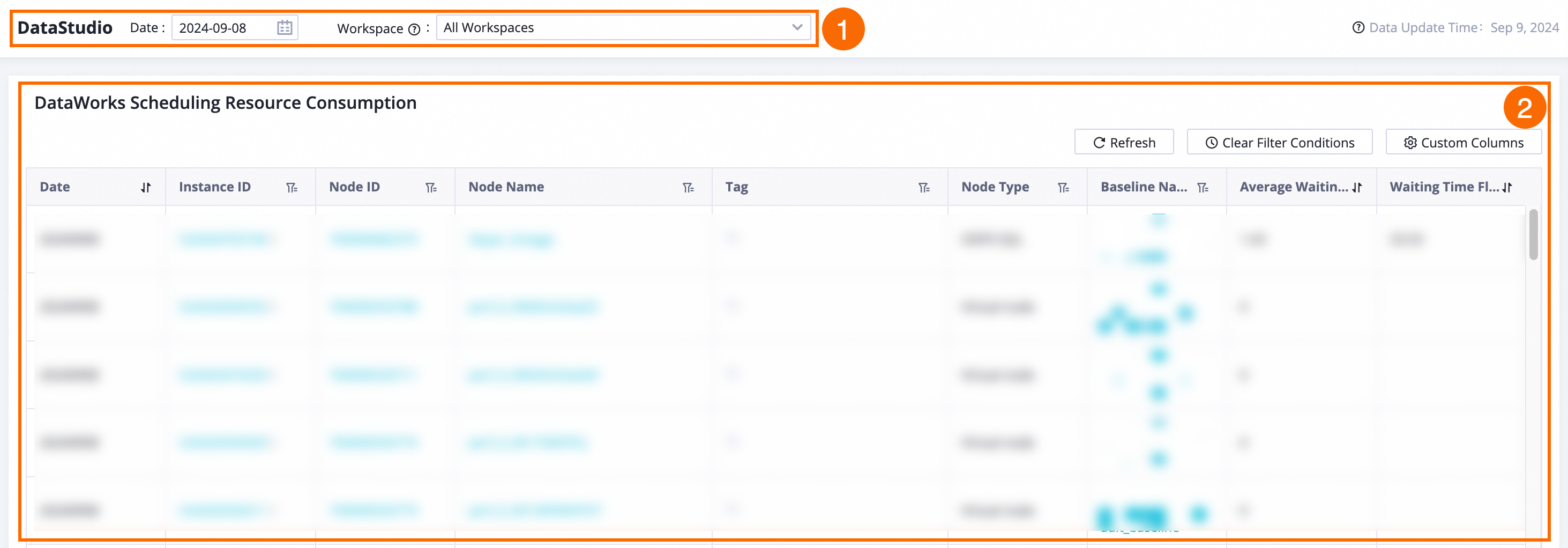Click the table's vertical scrollbar thumb
The image size is (1568, 548).
(1533, 234)
